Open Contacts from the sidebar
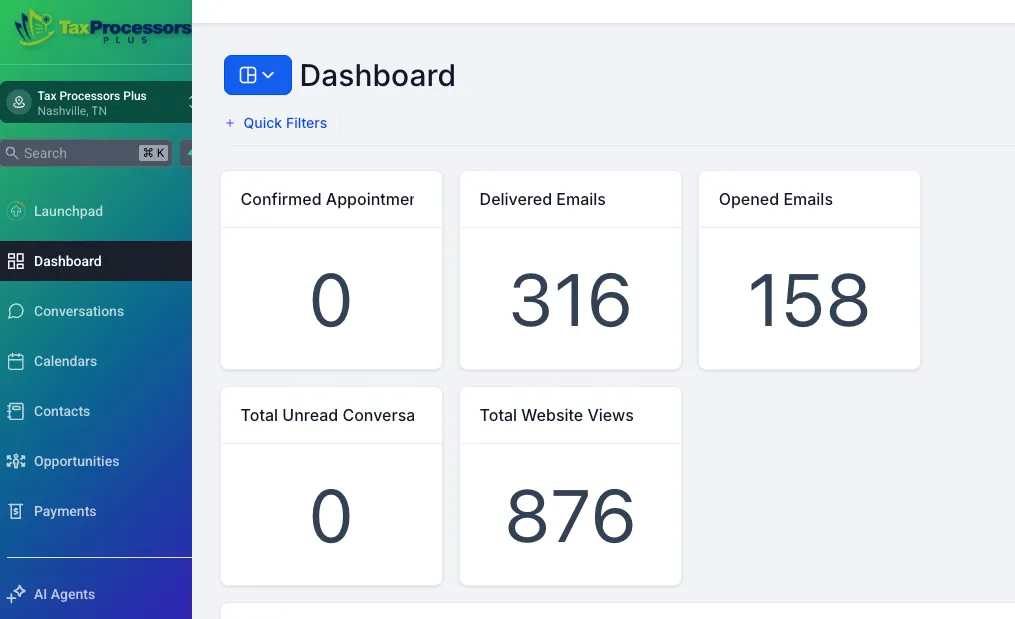The width and height of the screenshot is (1015, 619). 96,411
